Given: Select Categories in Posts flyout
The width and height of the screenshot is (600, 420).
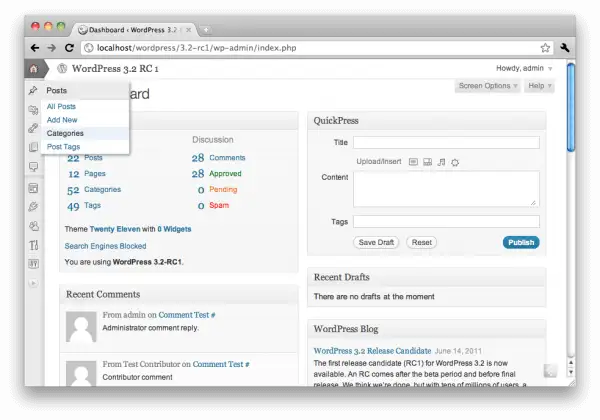Looking at the screenshot, I should click(65, 133).
